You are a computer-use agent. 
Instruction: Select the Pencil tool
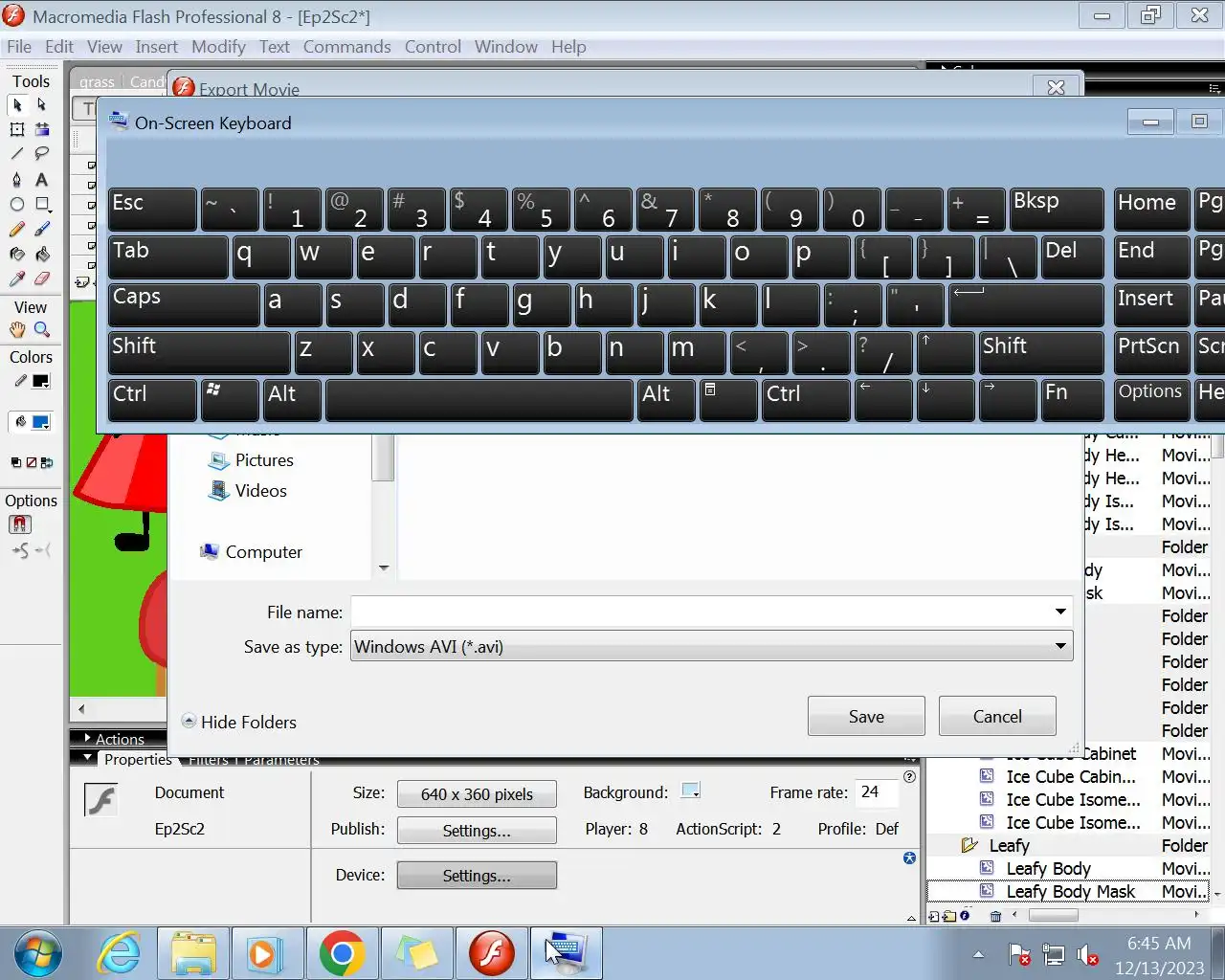point(17,229)
